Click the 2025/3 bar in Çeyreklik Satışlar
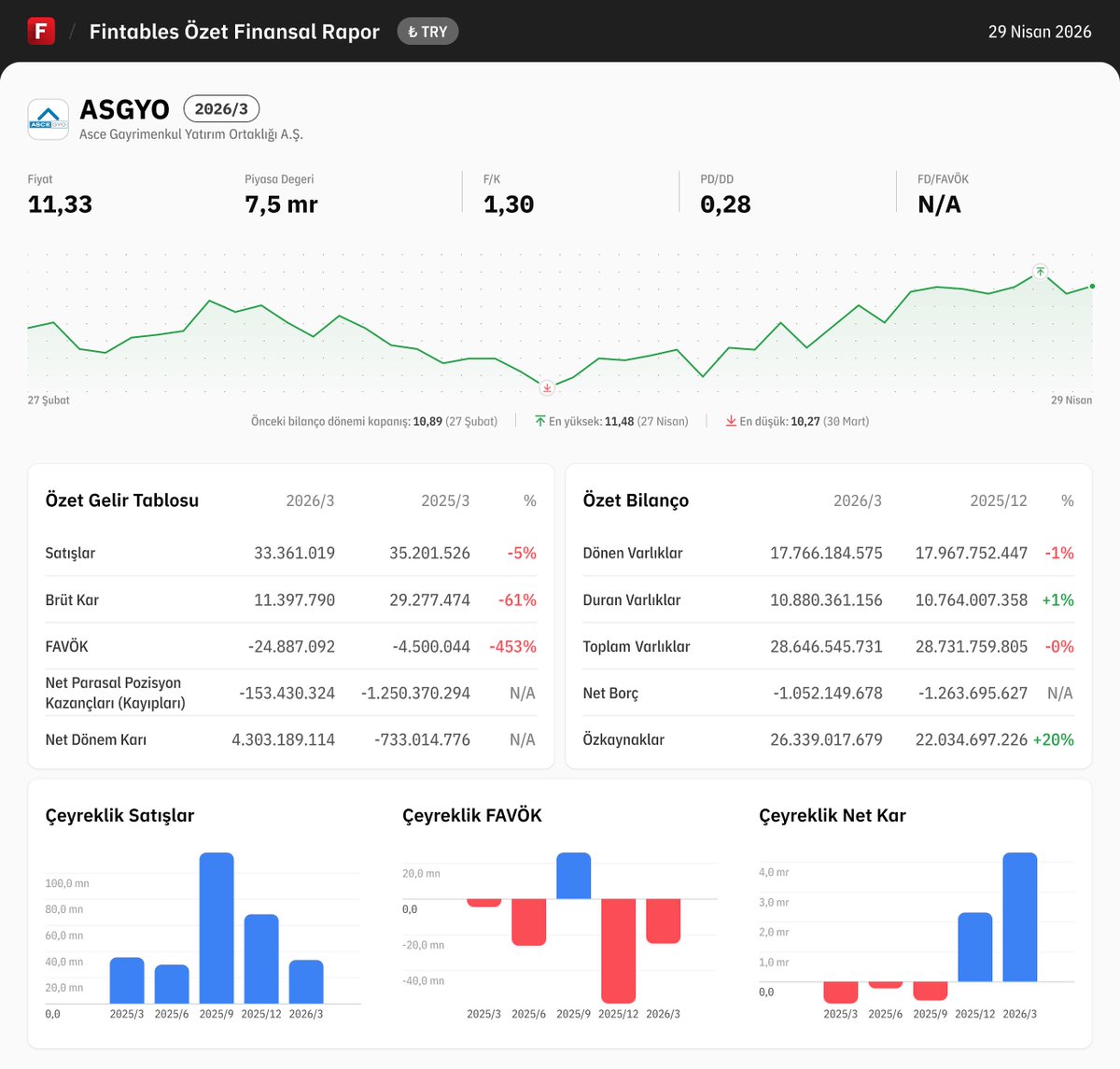Image resolution: width=1120 pixels, height=1069 pixels. coord(127,980)
